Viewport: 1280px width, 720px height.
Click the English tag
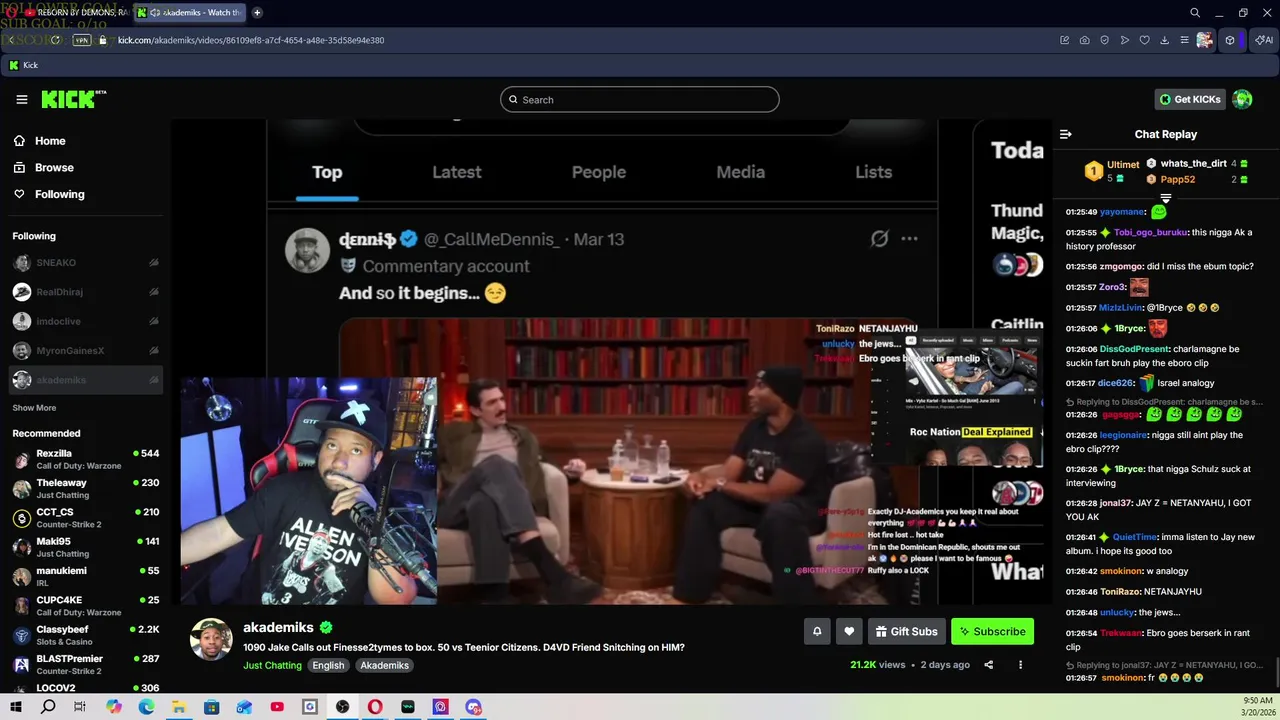pos(328,665)
